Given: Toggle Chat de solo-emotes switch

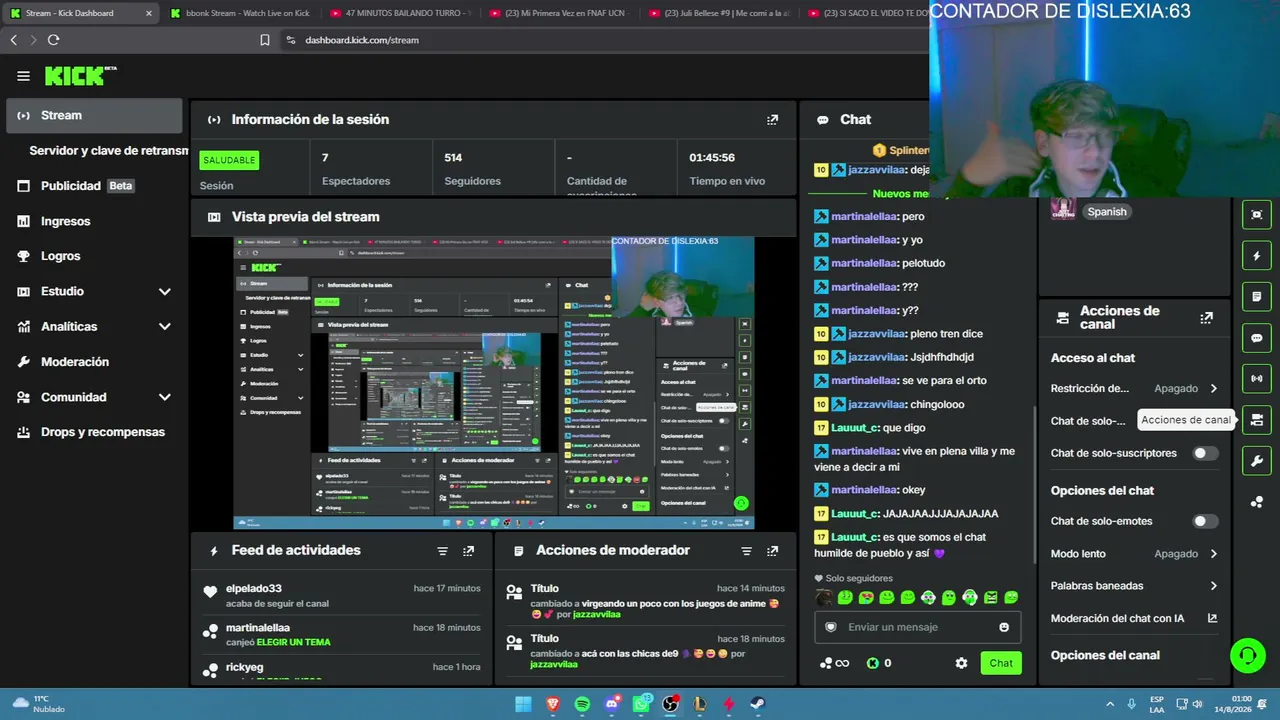Looking at the screenshot, I should 1205,521.
